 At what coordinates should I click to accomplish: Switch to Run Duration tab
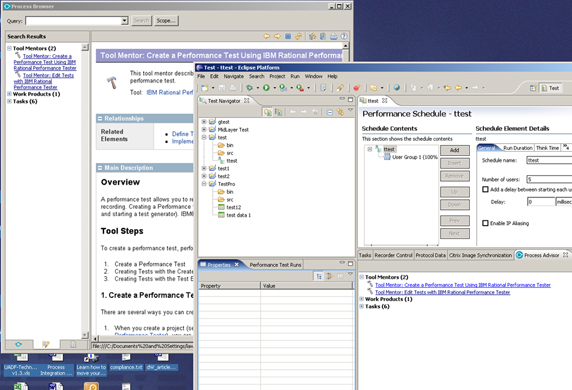518,148
